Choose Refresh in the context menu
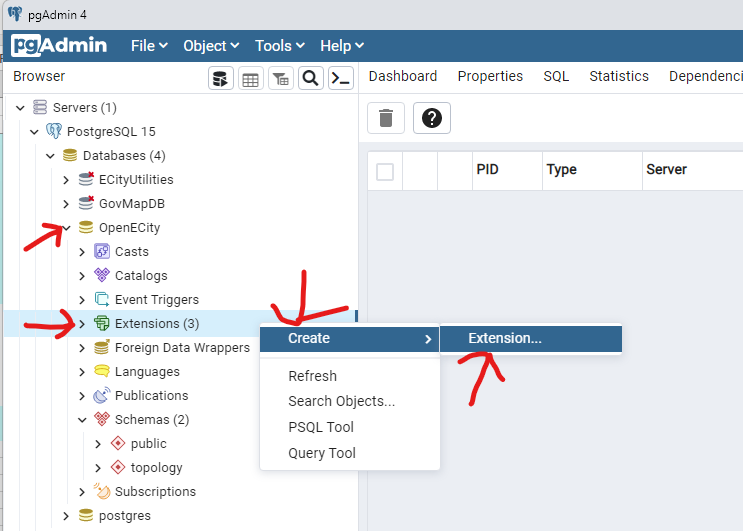 [x=350, y=376]
